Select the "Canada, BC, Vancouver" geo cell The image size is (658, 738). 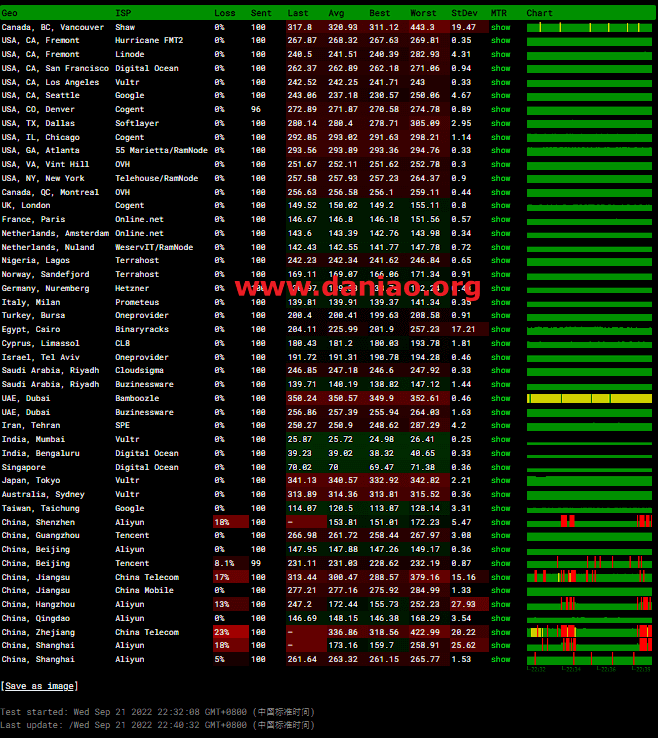coord(53,27)
